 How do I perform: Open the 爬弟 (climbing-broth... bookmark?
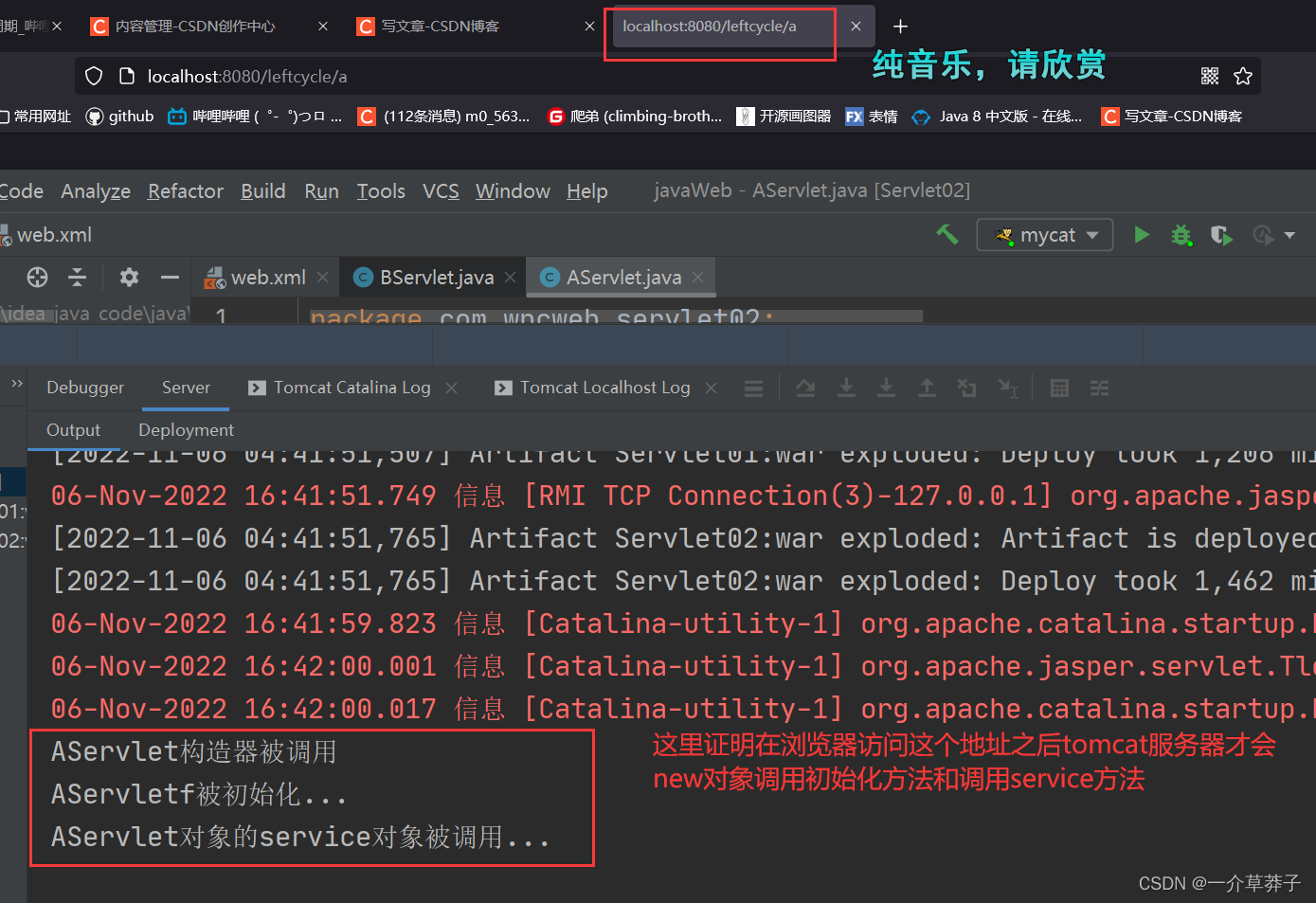point(635,116)
